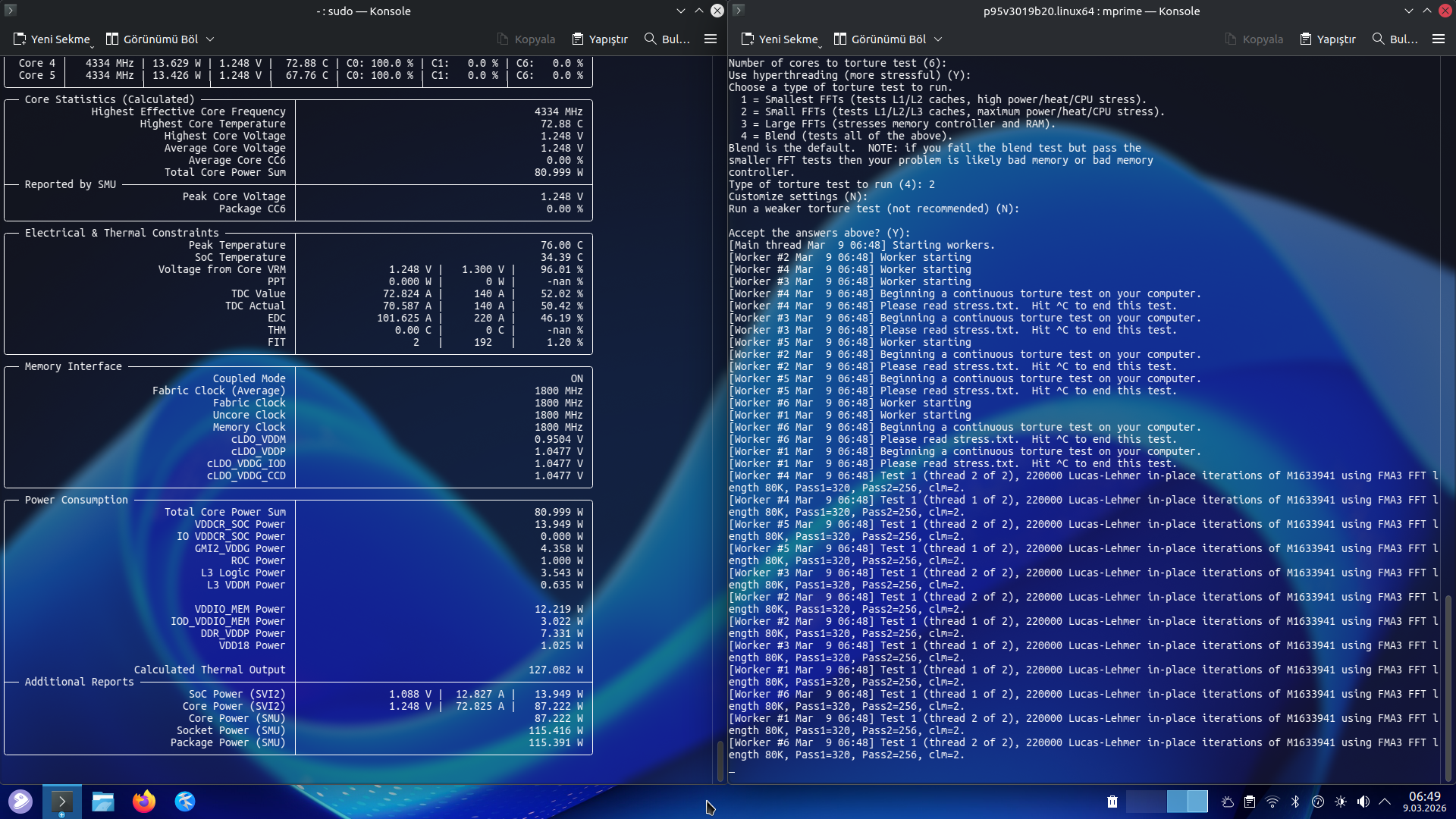Open Bul... search in mprime Konsole window
The image size is (1456, 819).
(1395, 39)
